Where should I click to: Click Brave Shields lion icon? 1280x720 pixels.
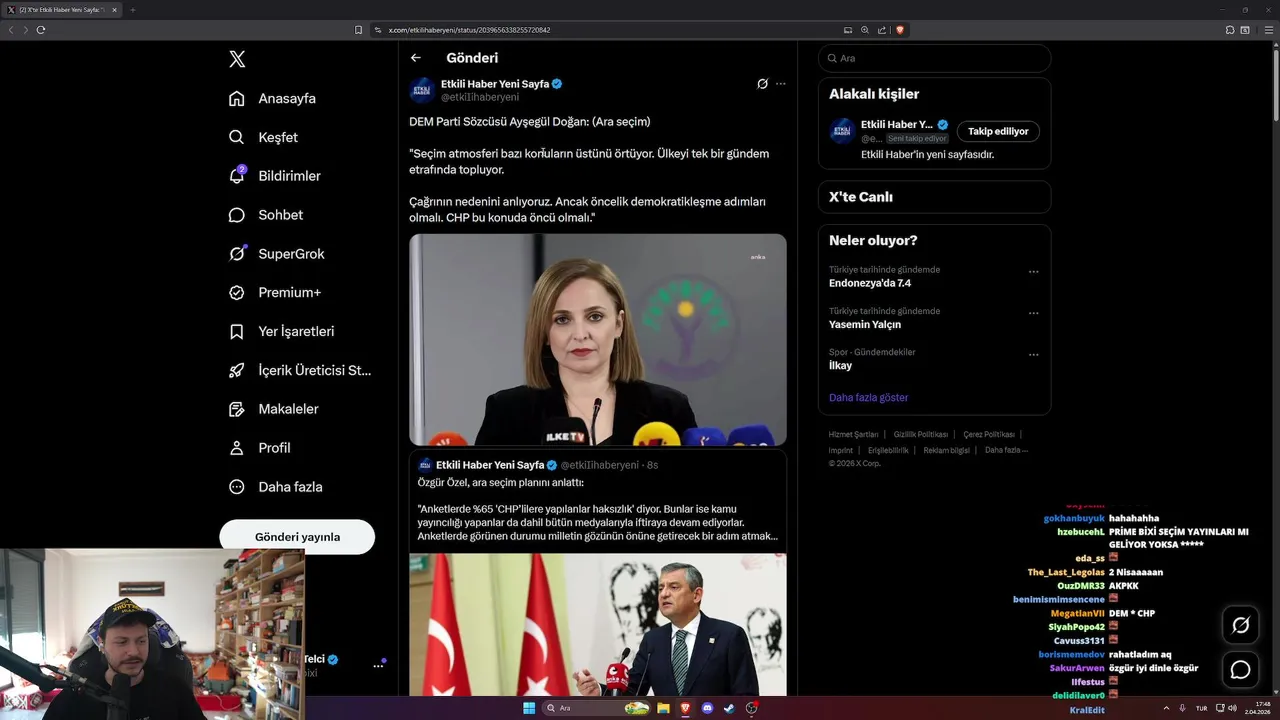point(900,30)
